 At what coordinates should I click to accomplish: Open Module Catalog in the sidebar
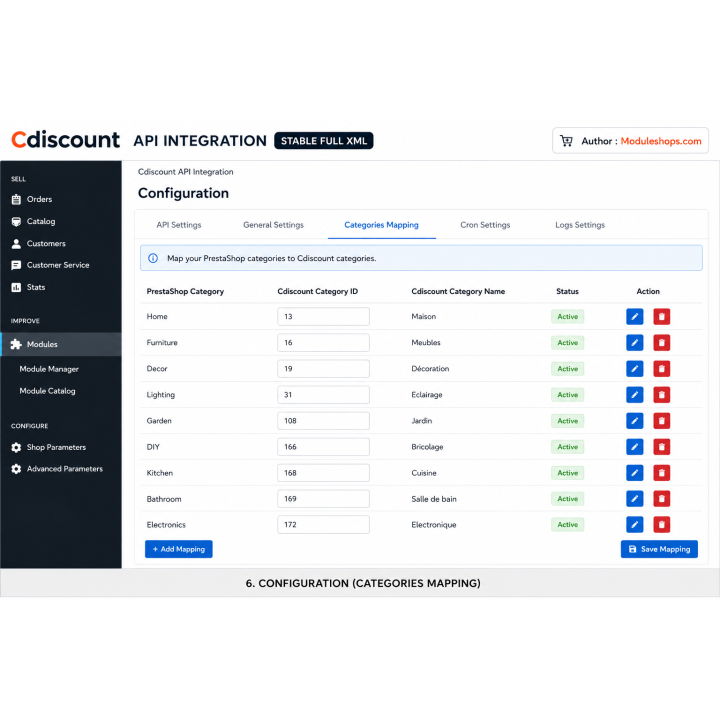47,391
